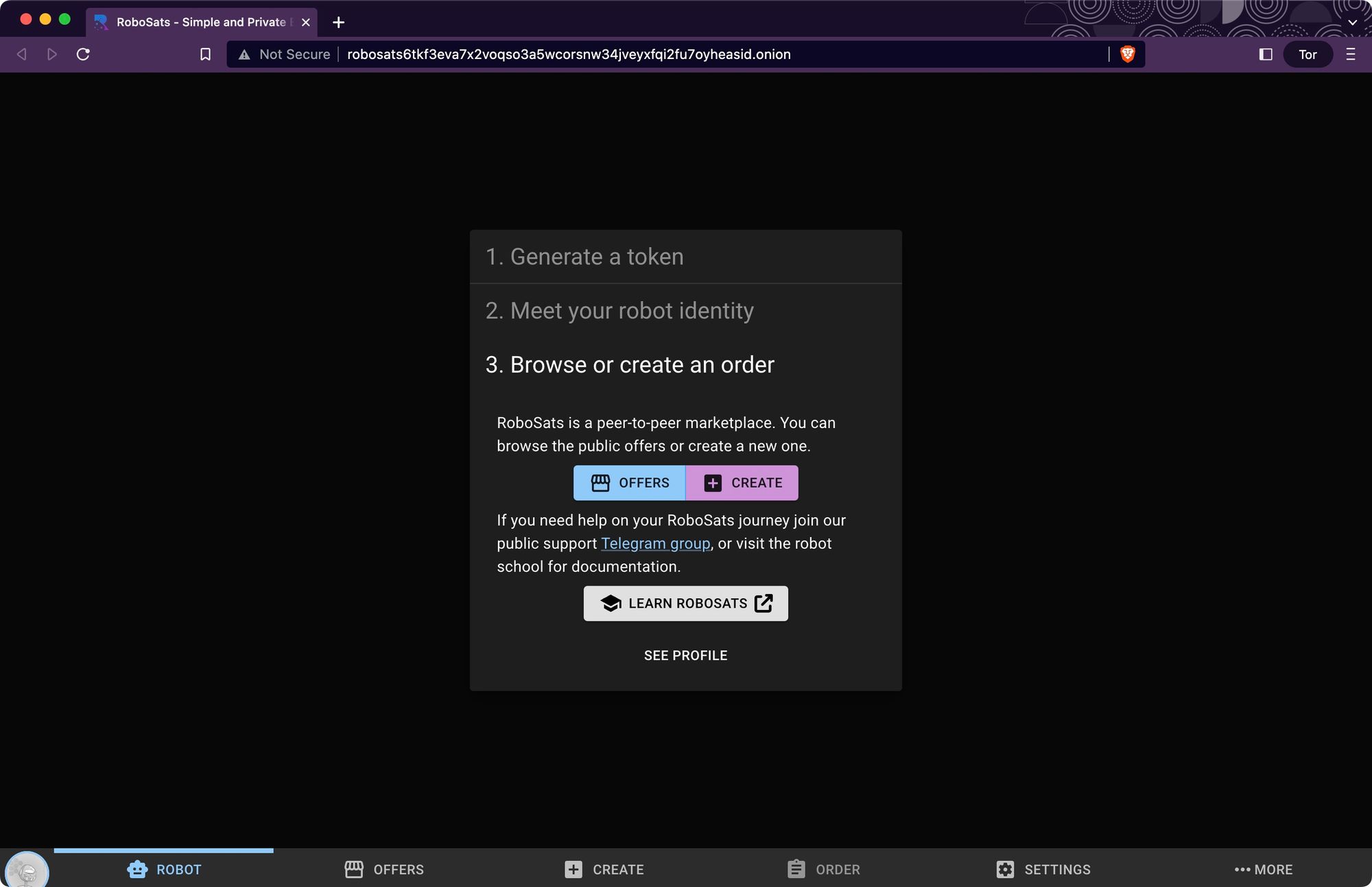Click the storefront icon in bottom navigation

pyautogui.click(x=354, y=869)
